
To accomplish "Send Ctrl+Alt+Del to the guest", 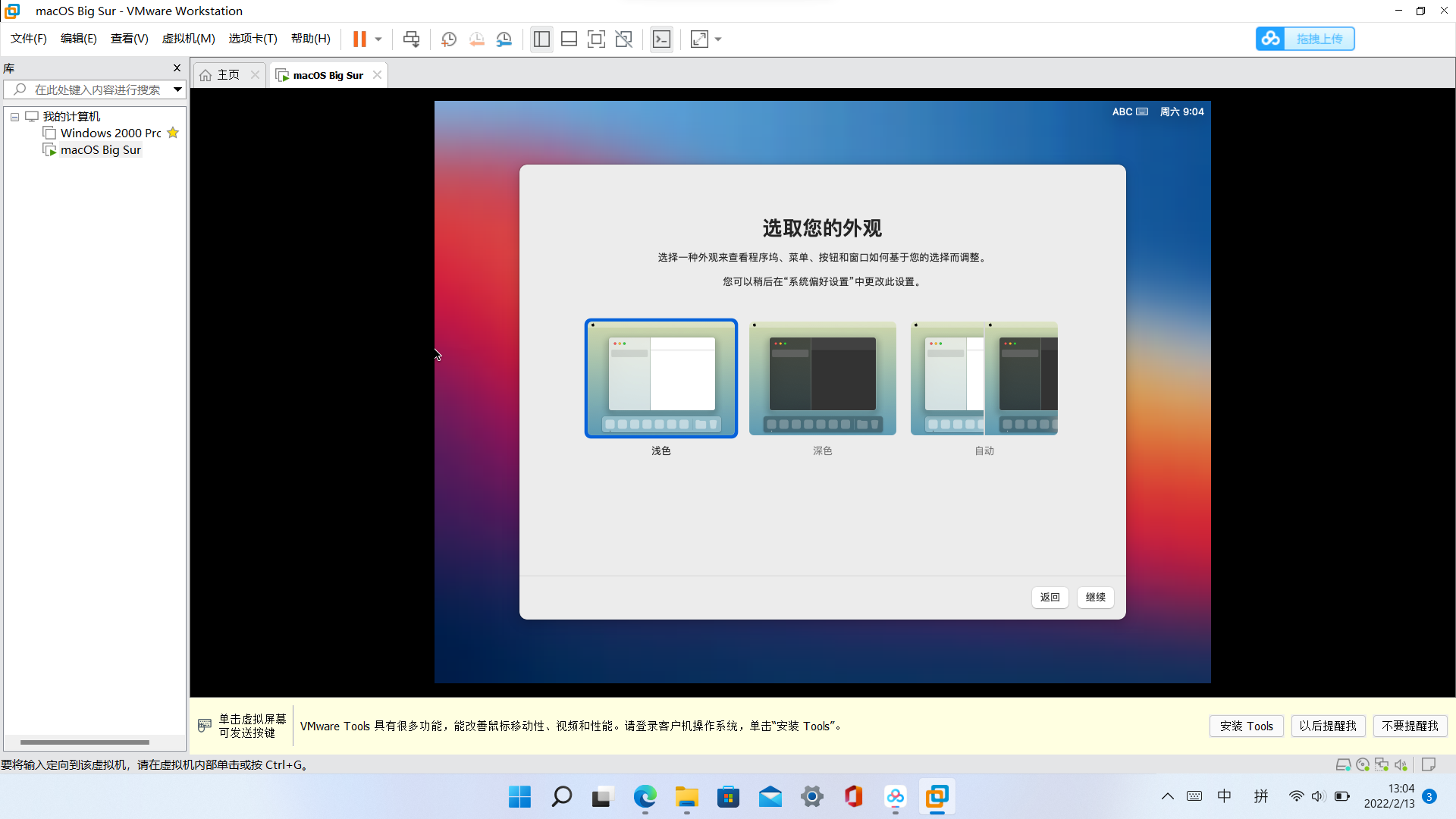I will (410, 39).
